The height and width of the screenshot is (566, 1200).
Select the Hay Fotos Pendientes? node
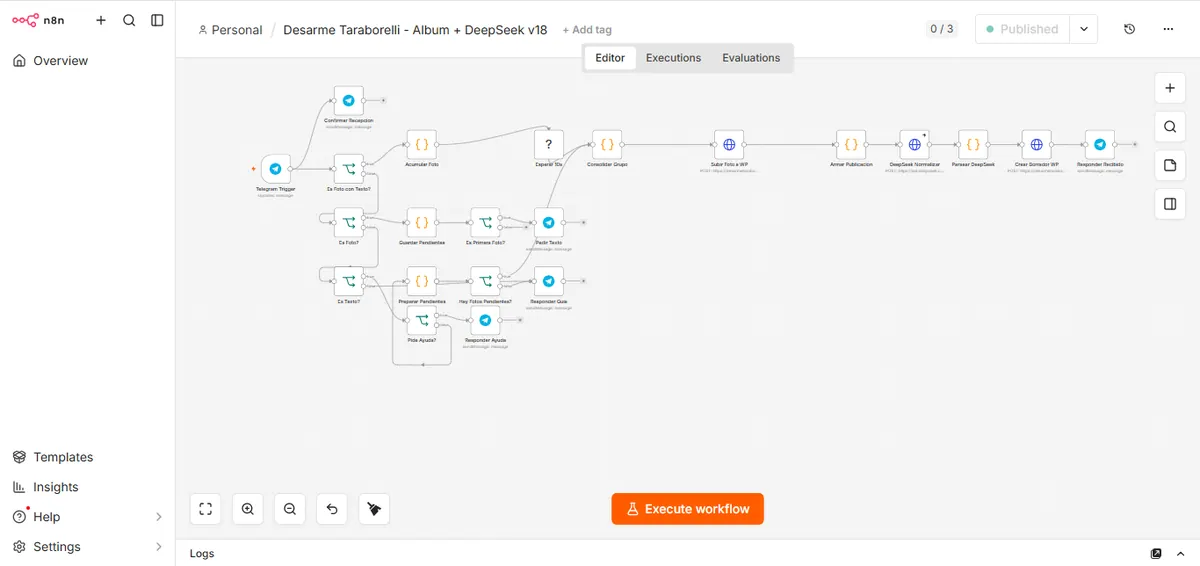click(485, 281)
